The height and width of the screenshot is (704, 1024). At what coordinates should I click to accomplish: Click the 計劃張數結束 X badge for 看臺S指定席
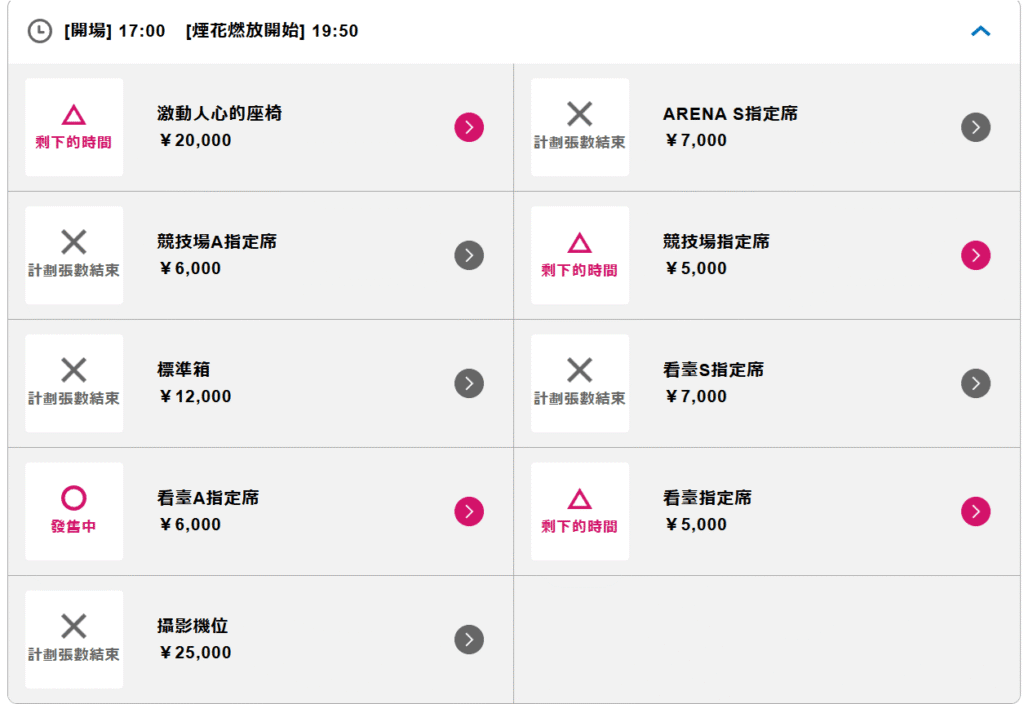point(580,383)
